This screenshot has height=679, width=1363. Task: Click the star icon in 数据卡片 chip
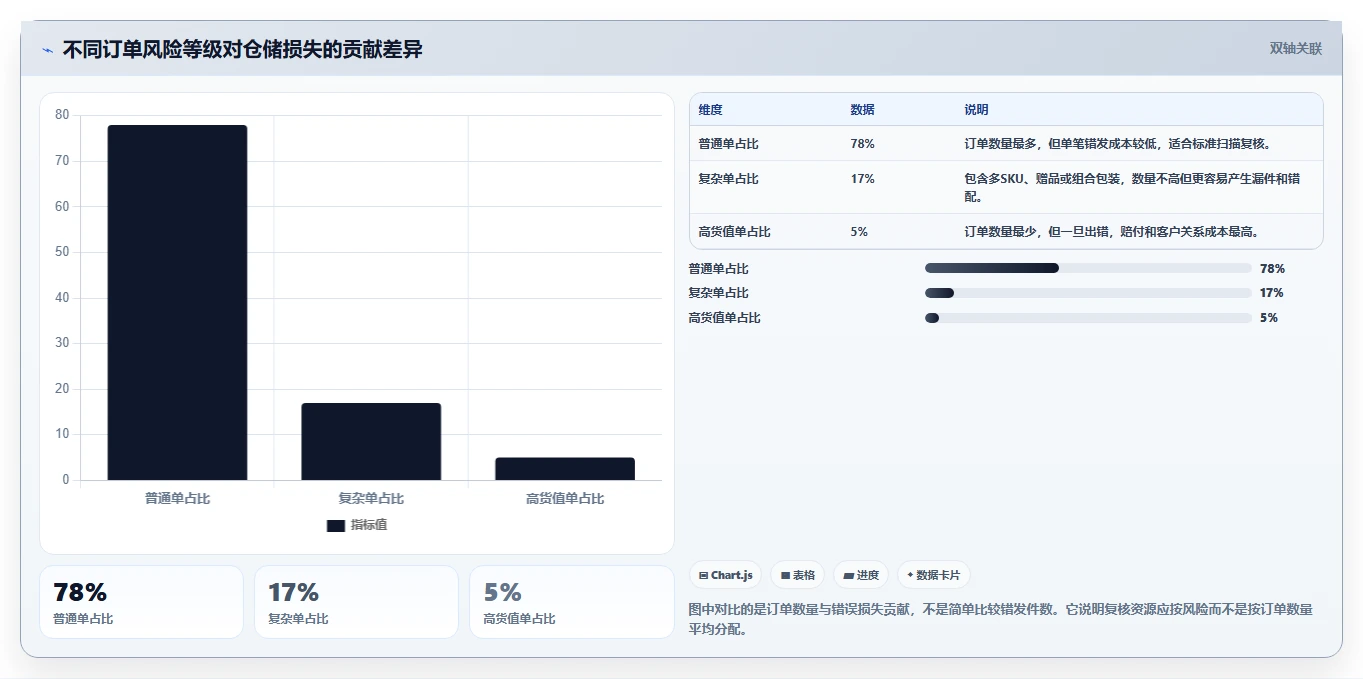(910, 575)
